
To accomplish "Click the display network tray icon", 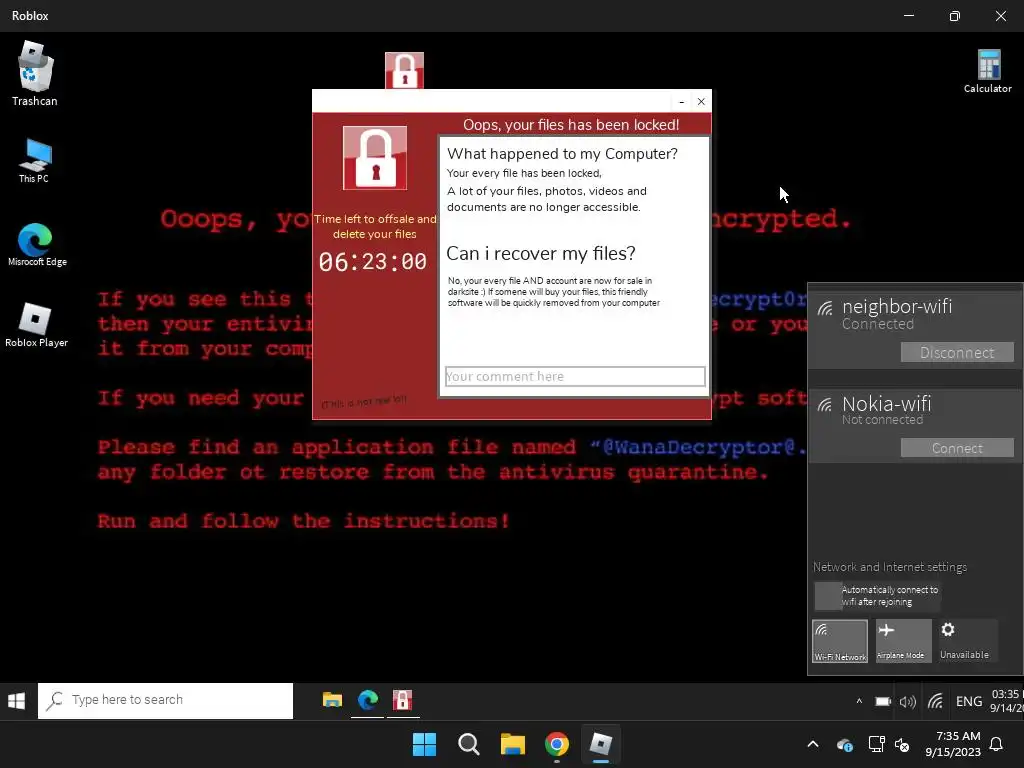I will [876, 744].
